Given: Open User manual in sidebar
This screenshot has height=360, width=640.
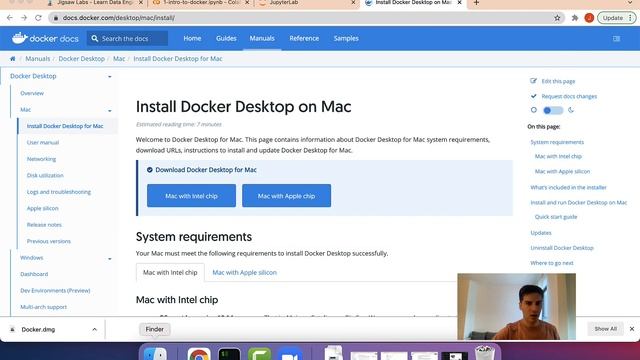Looking at the screenshot, I should (43, 142).
